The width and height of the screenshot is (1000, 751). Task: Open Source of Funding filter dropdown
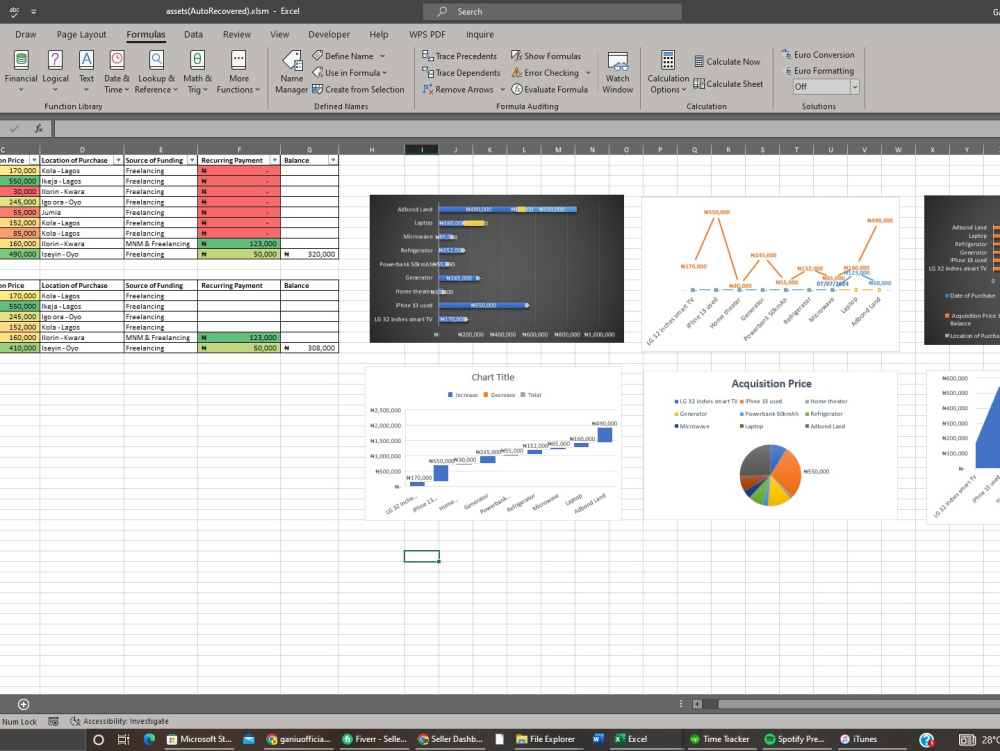192,160
